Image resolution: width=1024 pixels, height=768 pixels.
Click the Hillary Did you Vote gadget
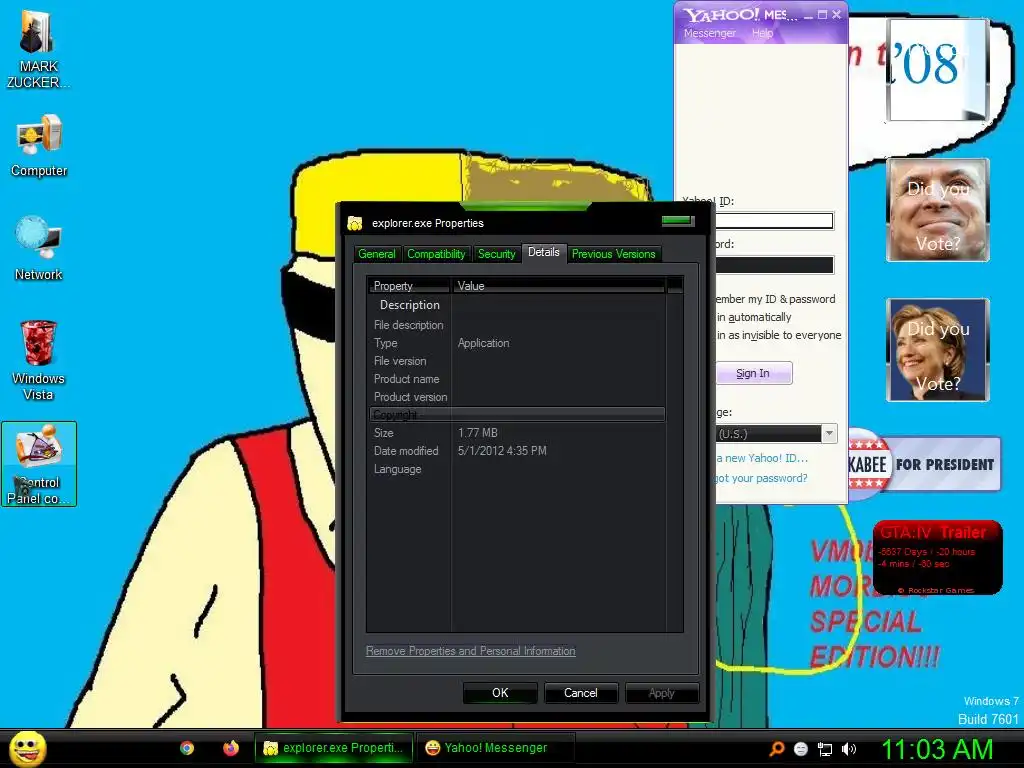(x=938, y=350)
